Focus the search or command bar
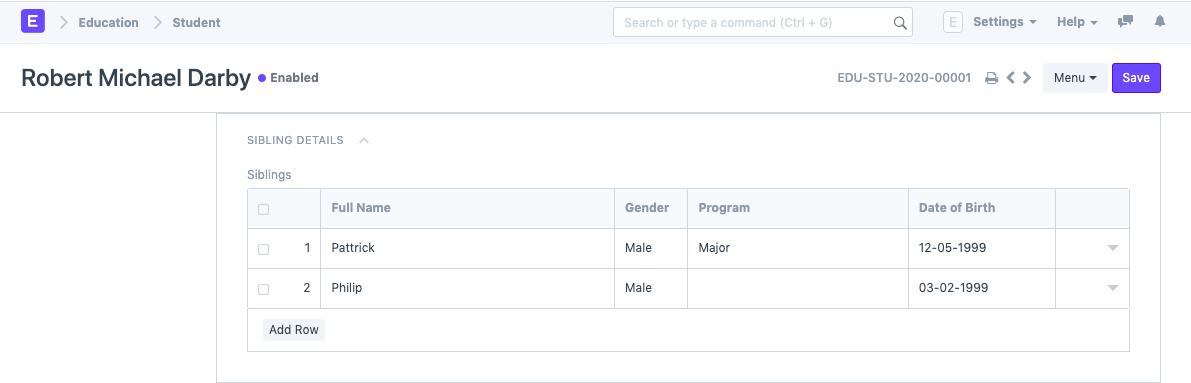 point(763,23)
